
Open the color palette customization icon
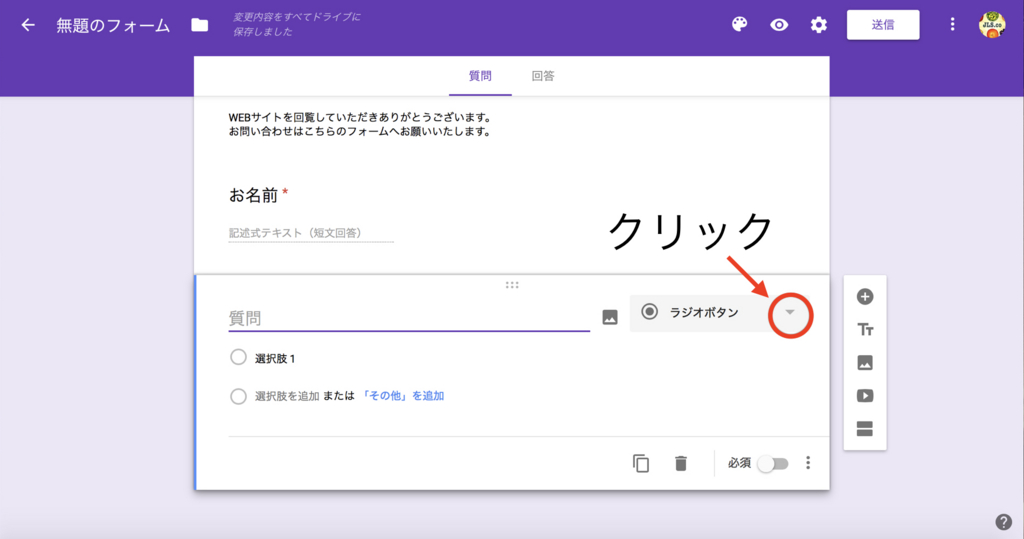(739, 25)
